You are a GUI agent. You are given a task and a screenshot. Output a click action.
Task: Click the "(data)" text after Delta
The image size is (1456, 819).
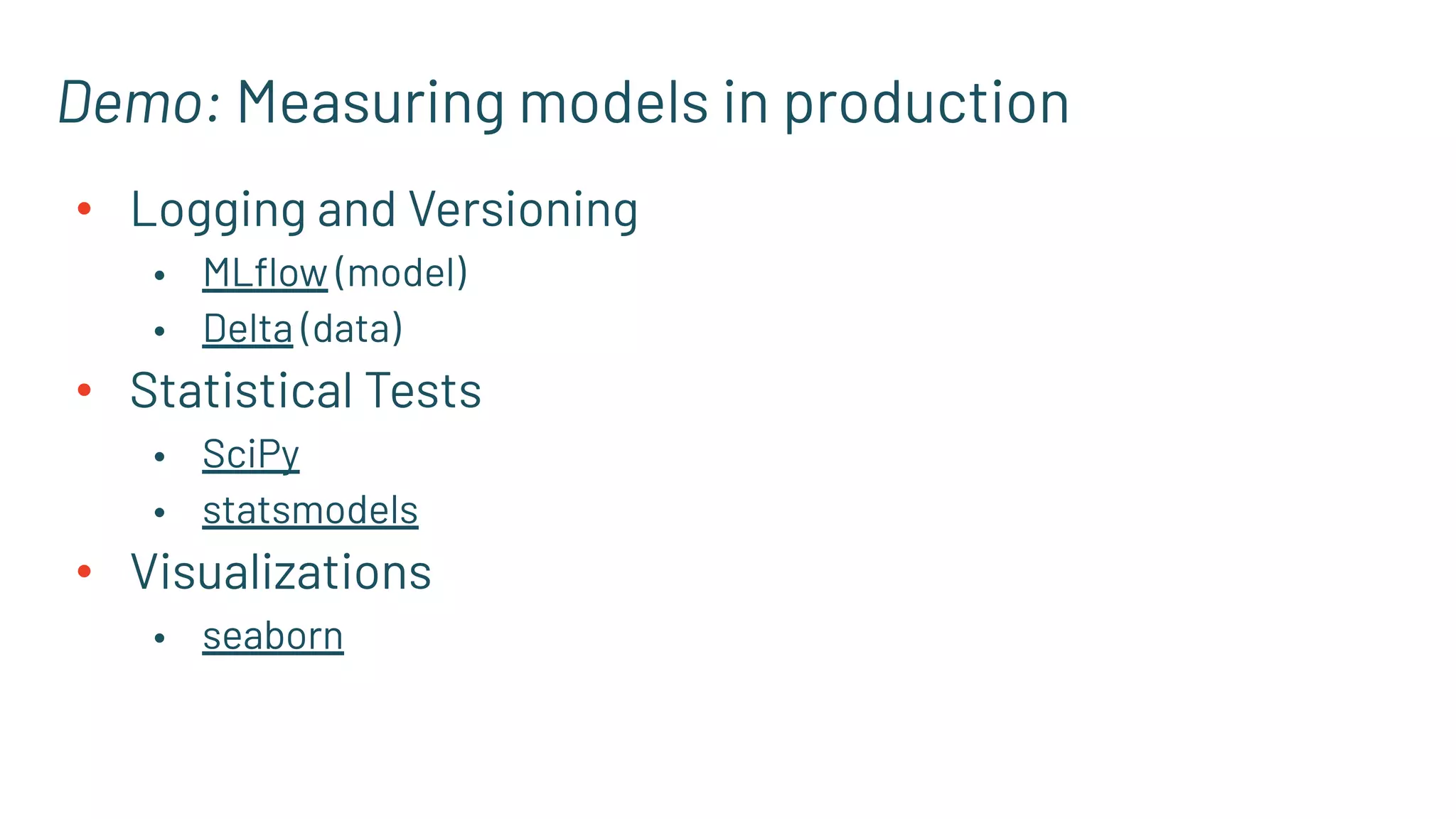351,329
